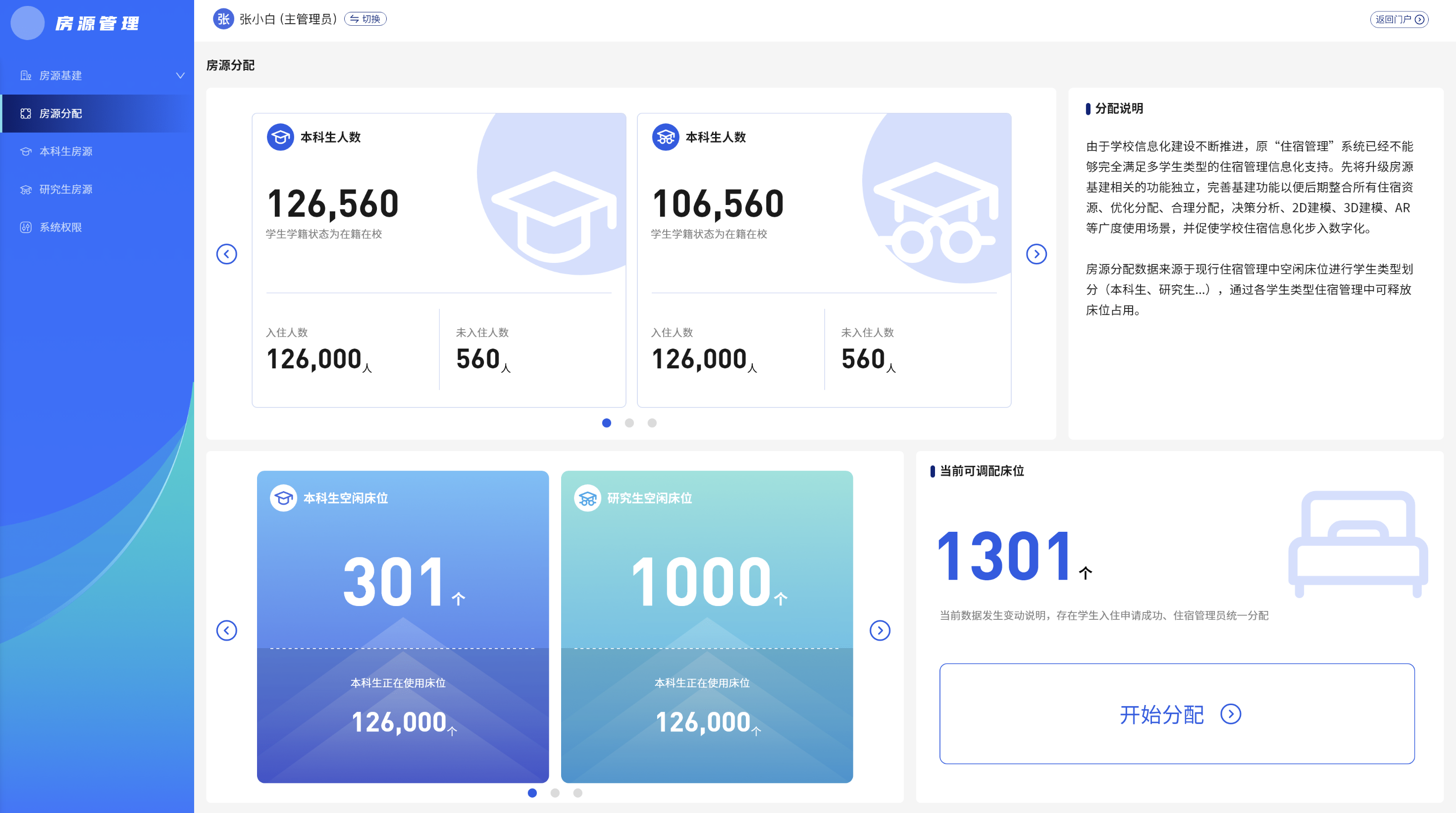Click the 分配说明 heading

(x=1119, y=108)
